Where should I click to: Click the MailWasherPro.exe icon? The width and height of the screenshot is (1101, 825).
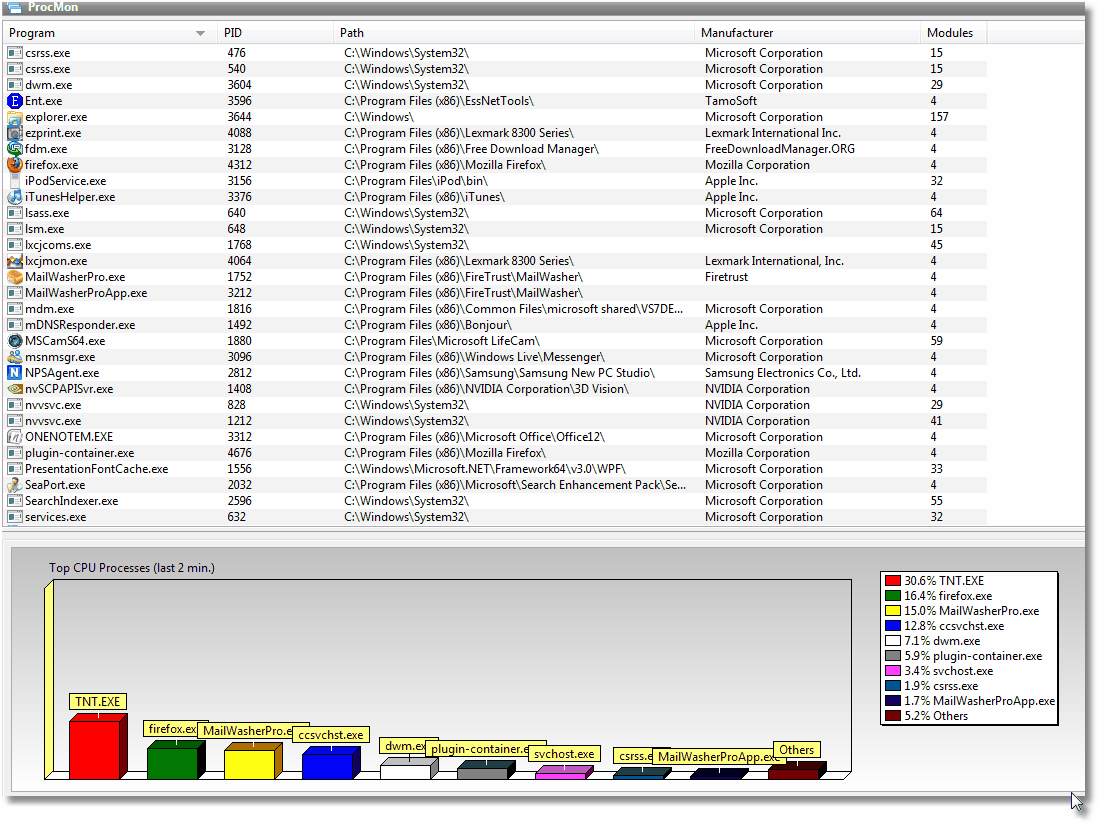coord(15,277)
